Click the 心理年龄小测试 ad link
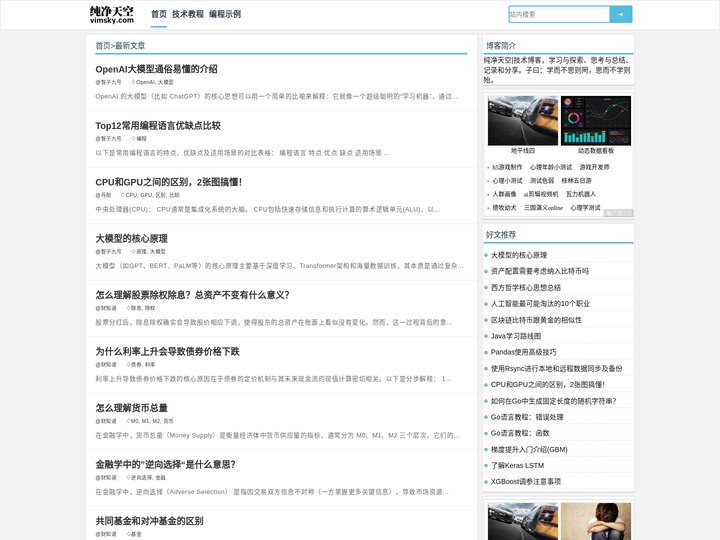720x540 pixels. pyautogui.click(x=551, y=167)
